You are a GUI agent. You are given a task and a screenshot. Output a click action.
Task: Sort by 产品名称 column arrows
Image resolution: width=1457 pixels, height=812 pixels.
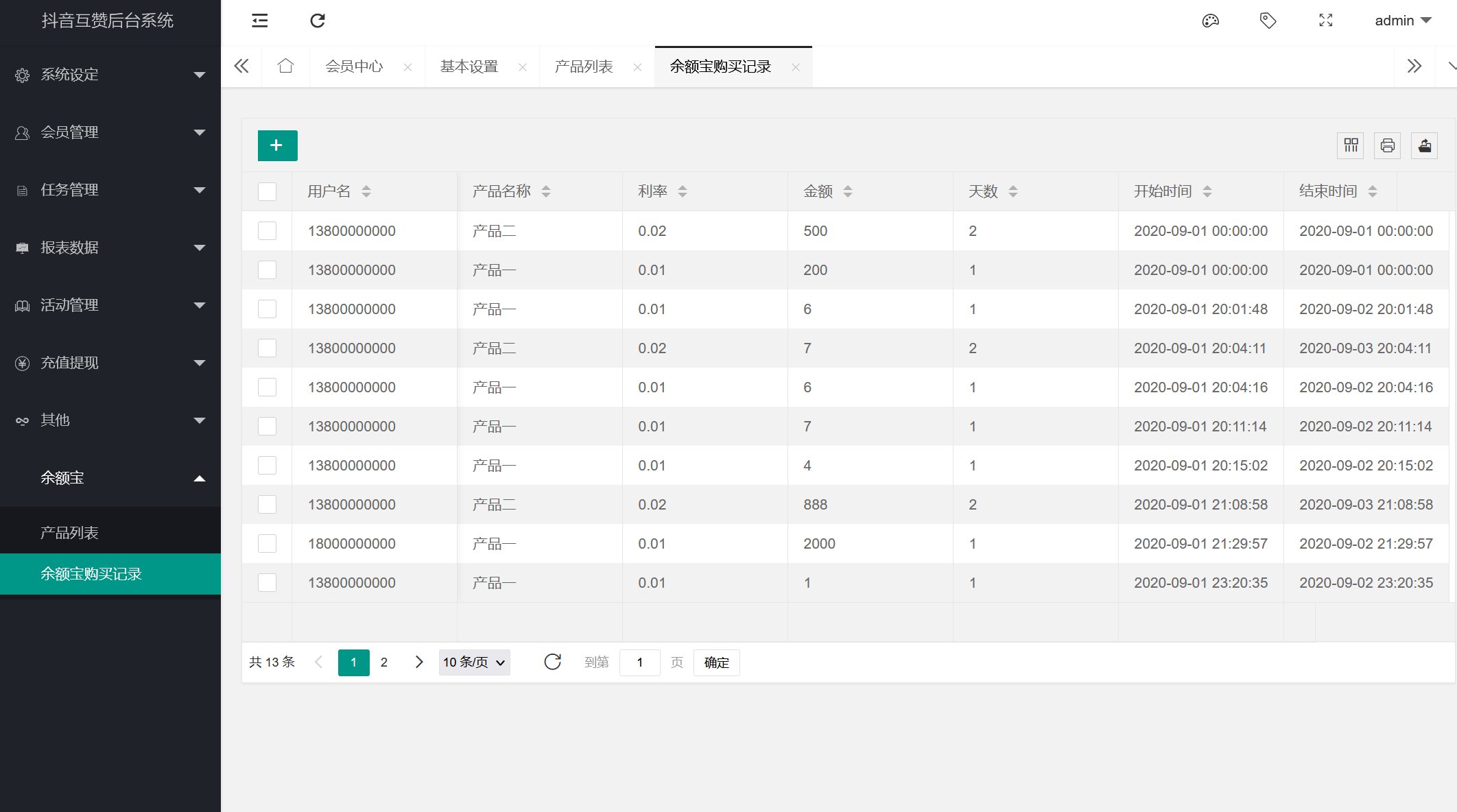546,191
